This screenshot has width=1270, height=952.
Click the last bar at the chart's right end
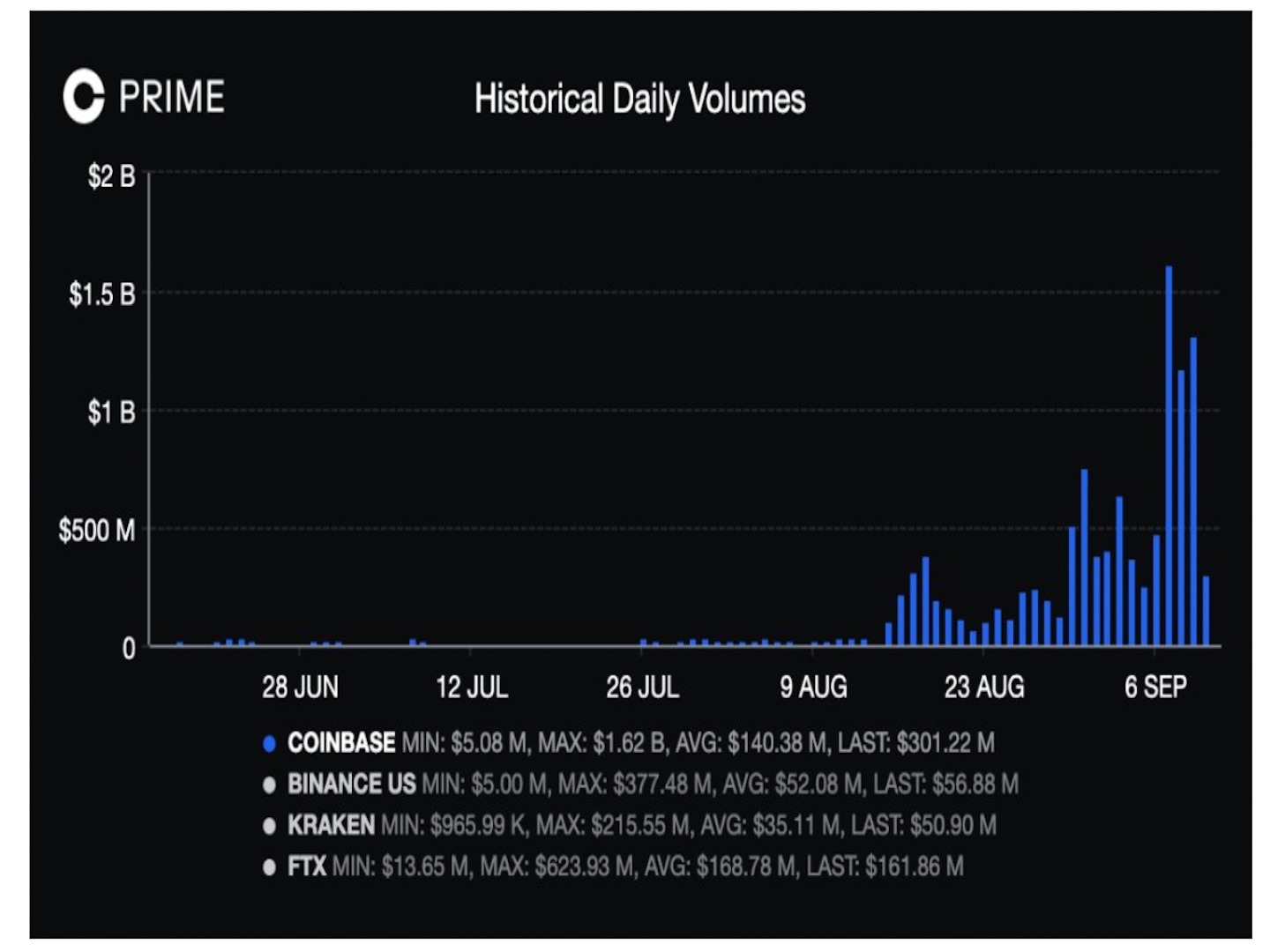[1206, 612]
